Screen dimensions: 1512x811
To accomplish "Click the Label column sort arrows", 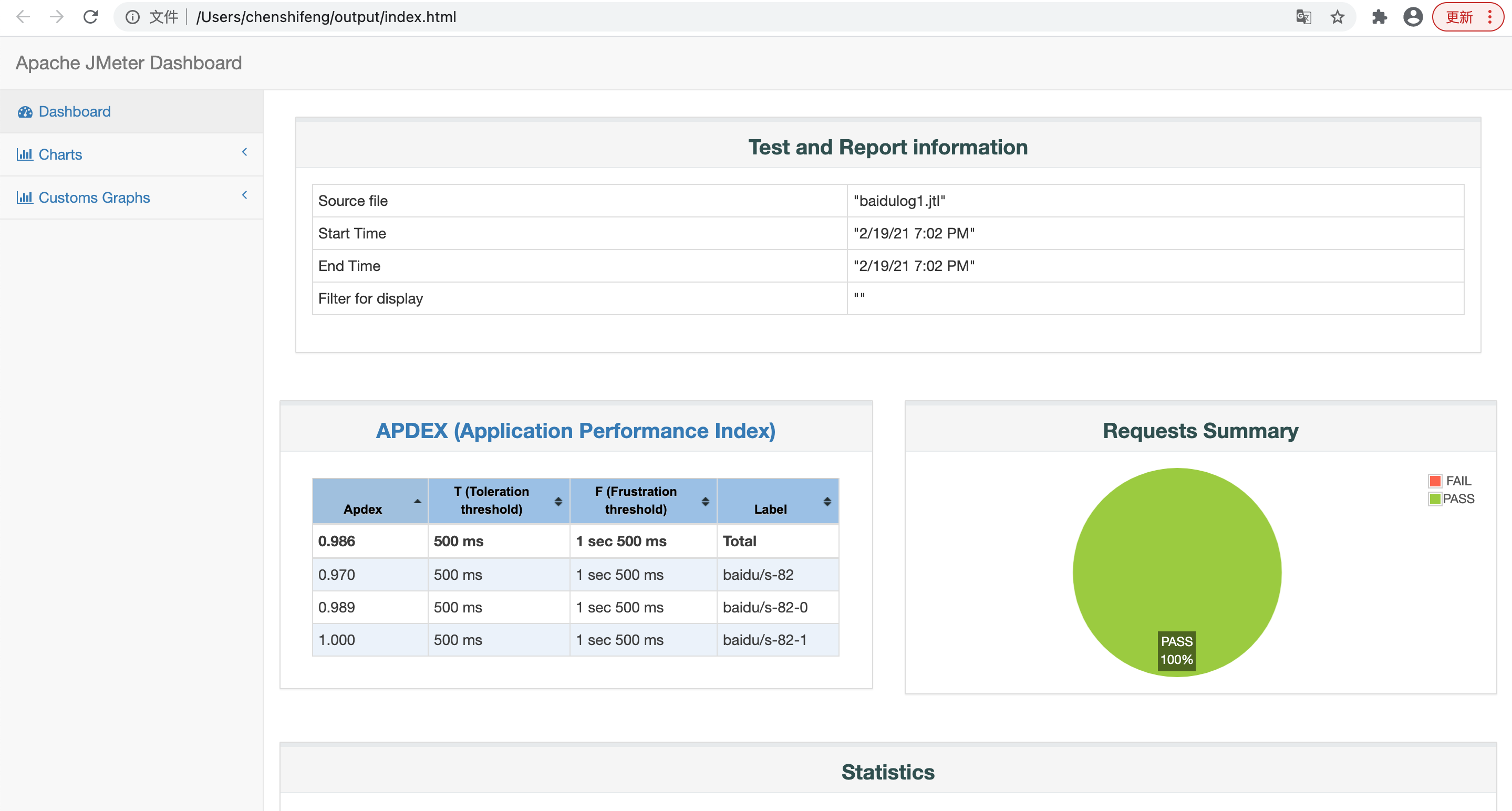I will [x=827, y=501].
